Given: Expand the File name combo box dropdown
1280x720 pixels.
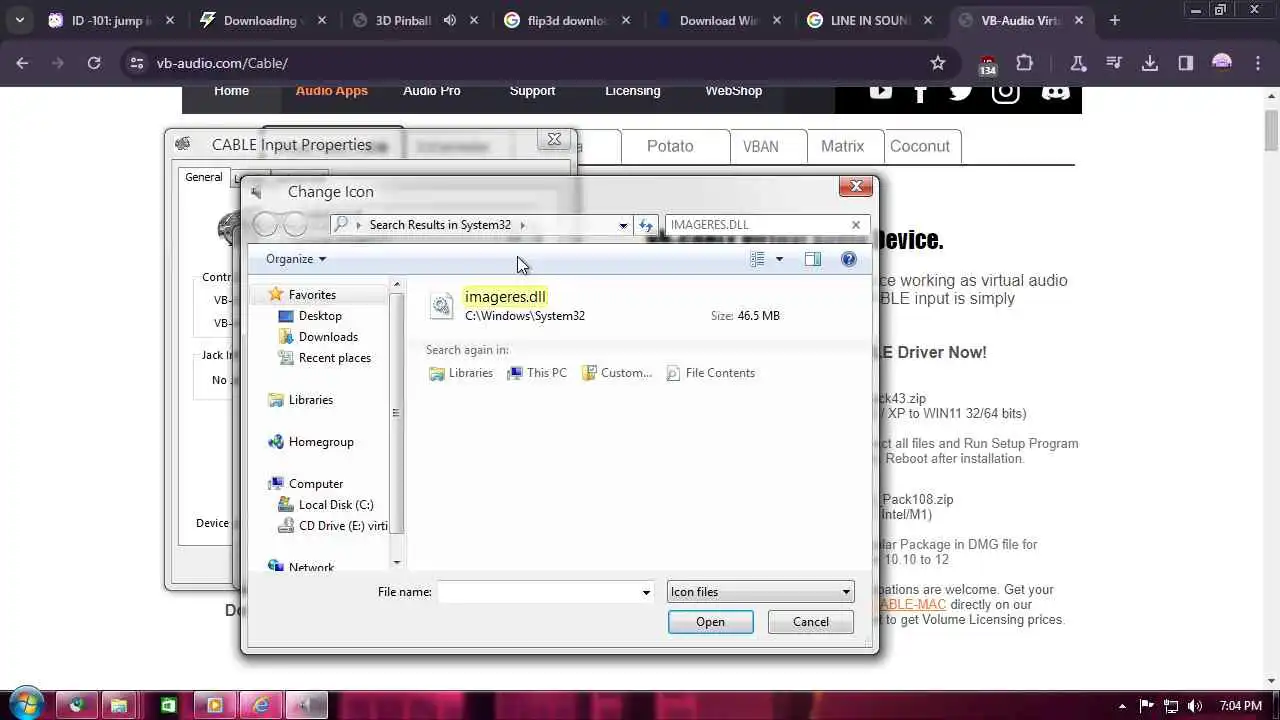Looking at the screenshot, I should click(646, 592).
